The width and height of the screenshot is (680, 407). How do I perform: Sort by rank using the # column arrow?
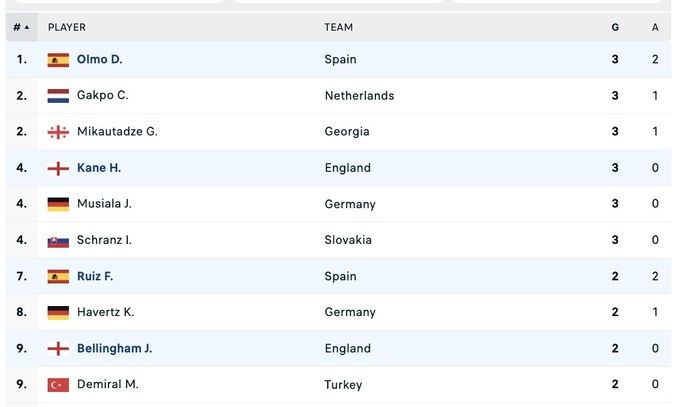pos(21,27)
